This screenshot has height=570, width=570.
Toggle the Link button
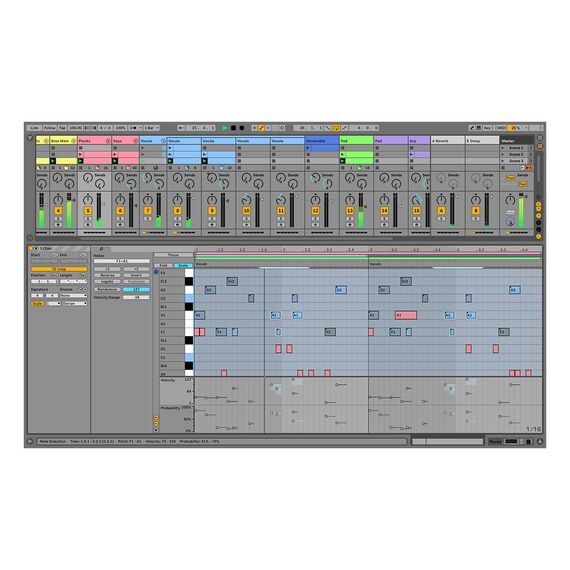(x=34, y=128)
